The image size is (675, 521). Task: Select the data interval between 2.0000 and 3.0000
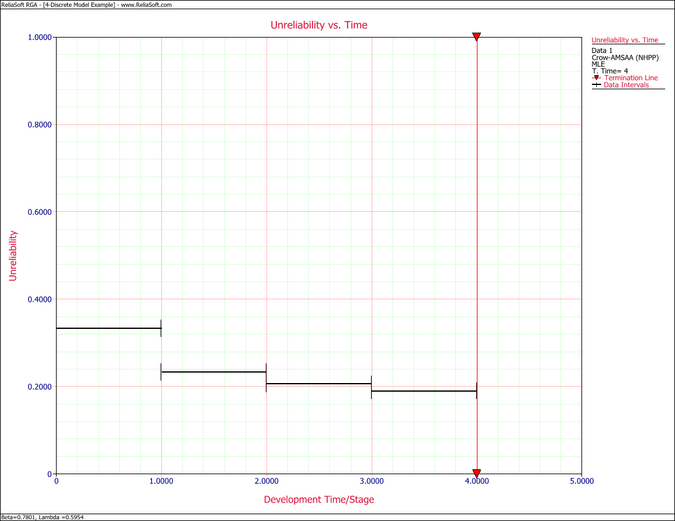coord(318,384)
